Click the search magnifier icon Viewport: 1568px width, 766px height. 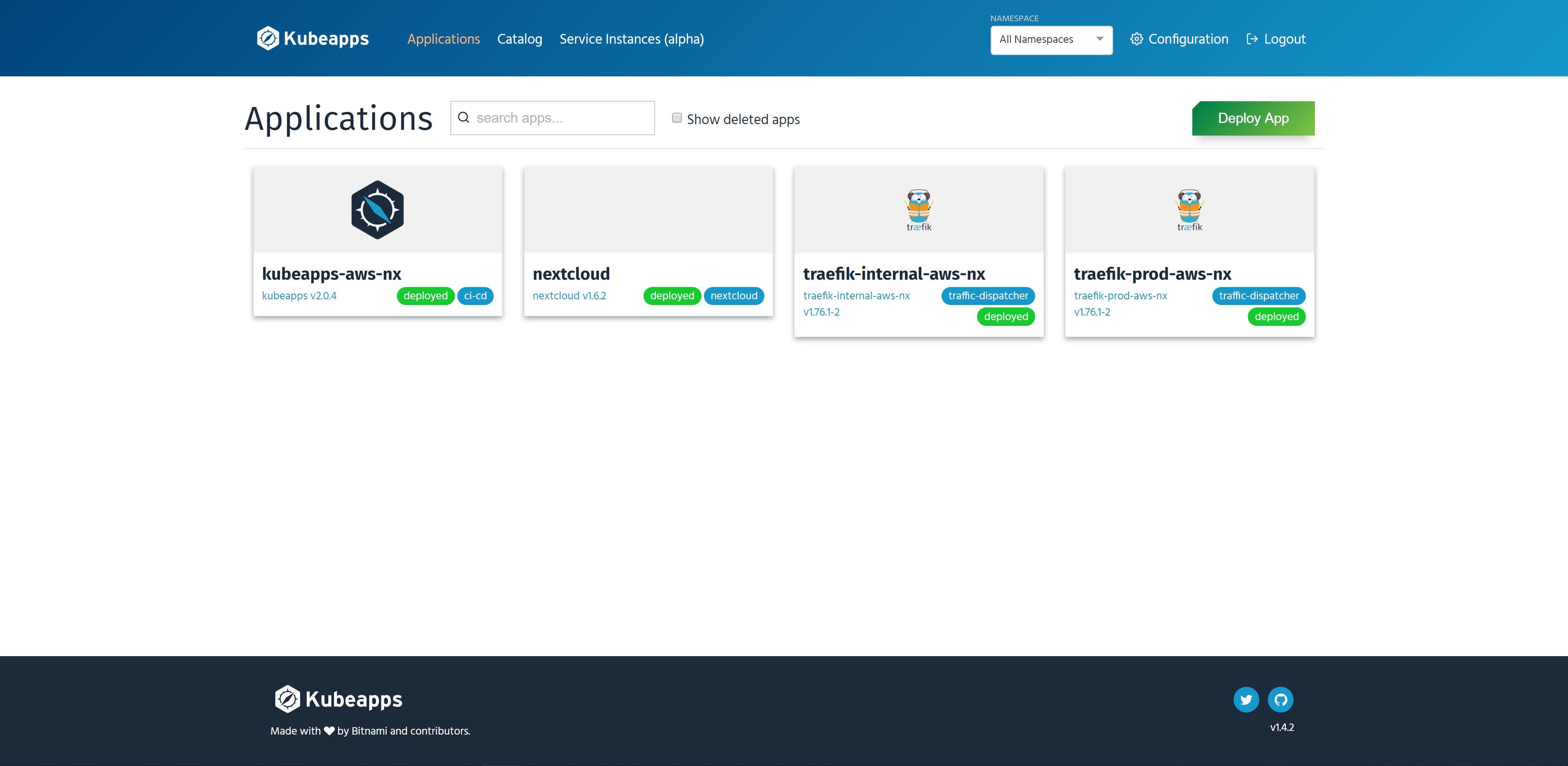click(463, 118)
